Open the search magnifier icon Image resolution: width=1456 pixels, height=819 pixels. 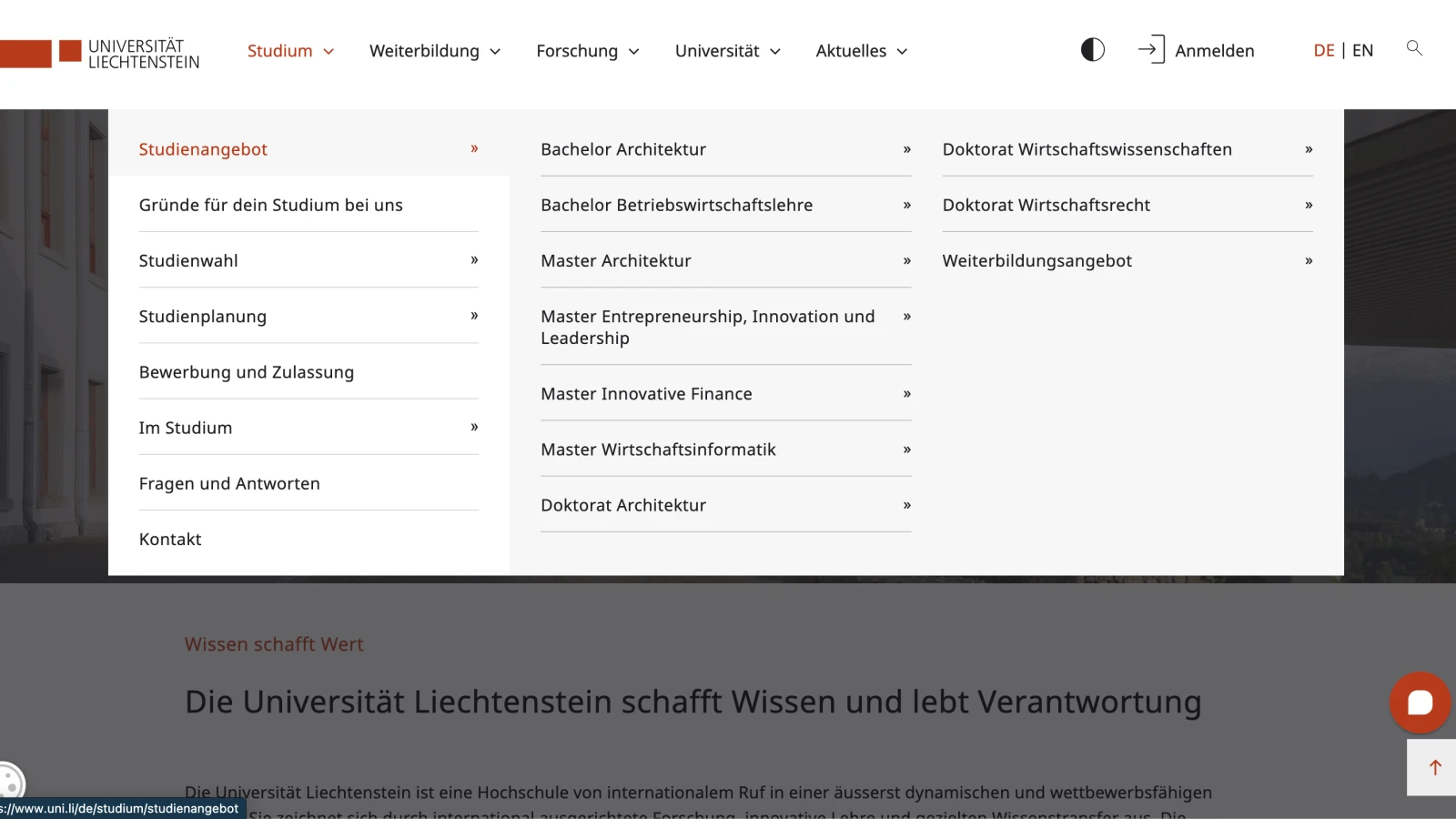tap(1413, 48)
